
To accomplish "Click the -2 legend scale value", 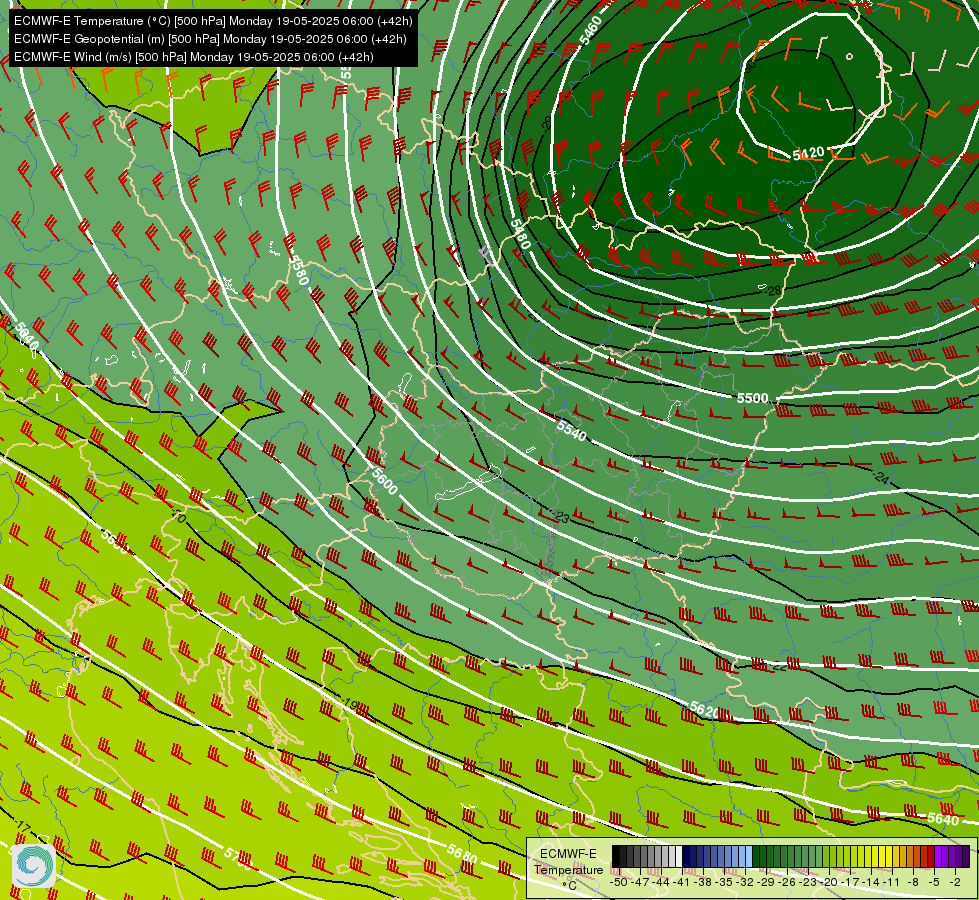I will click(955, 882).
